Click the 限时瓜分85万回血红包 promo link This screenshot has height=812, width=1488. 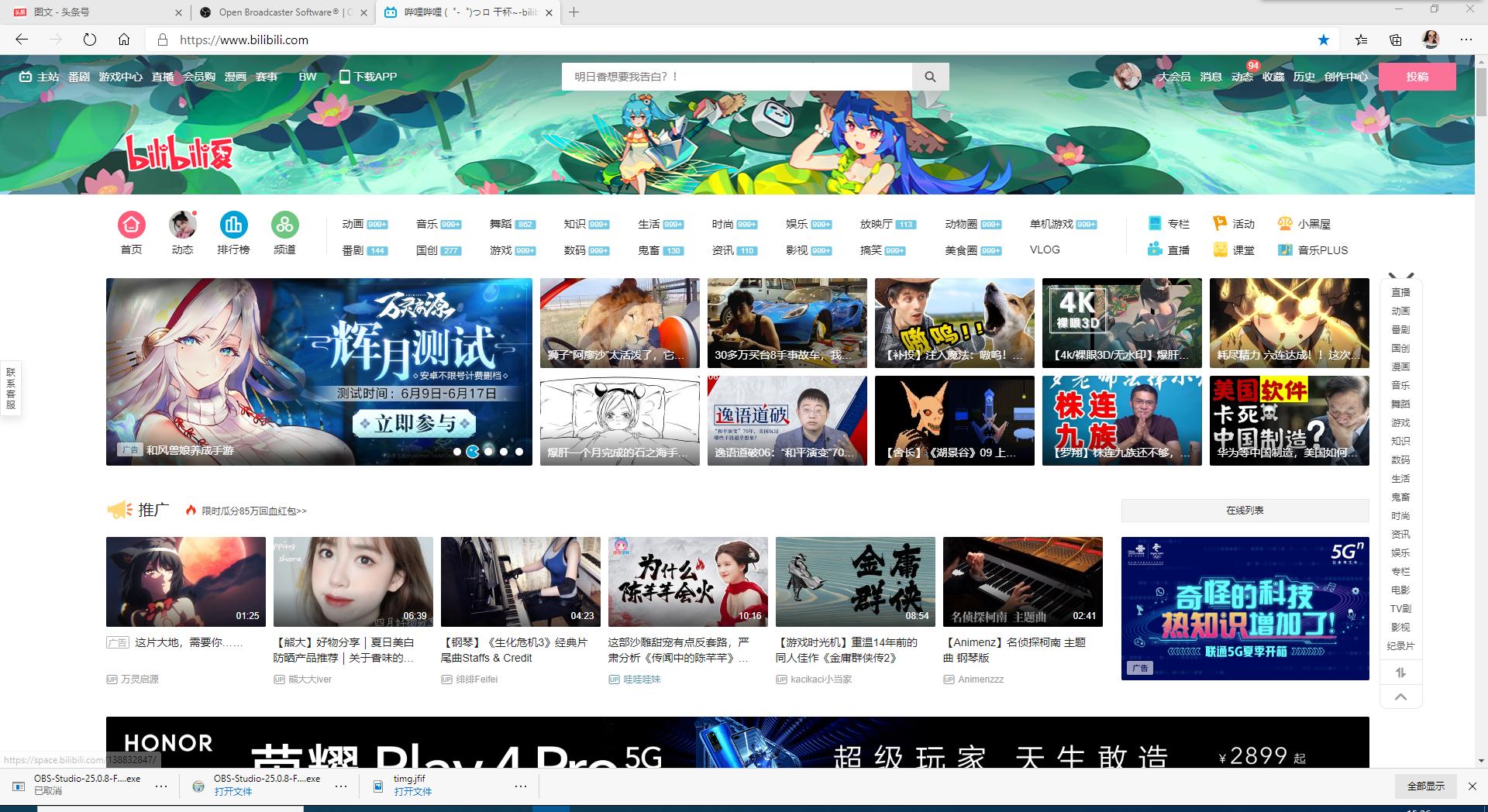[x=254, y=511]
